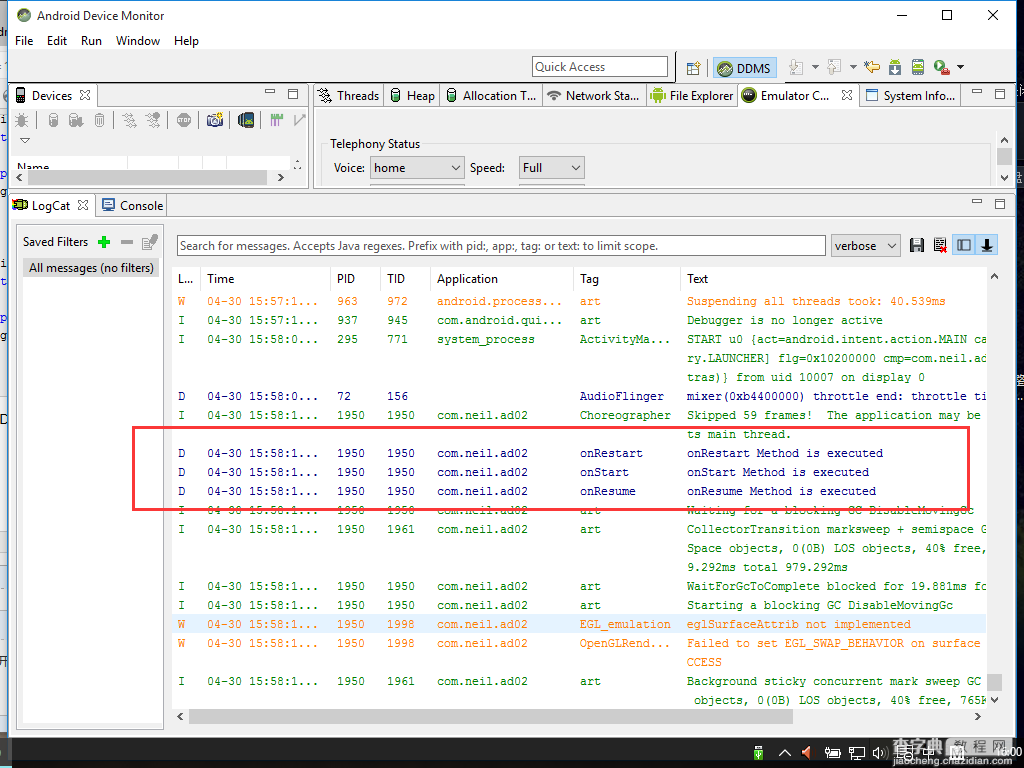Click the Cause GC trash icon

point(99,120)
